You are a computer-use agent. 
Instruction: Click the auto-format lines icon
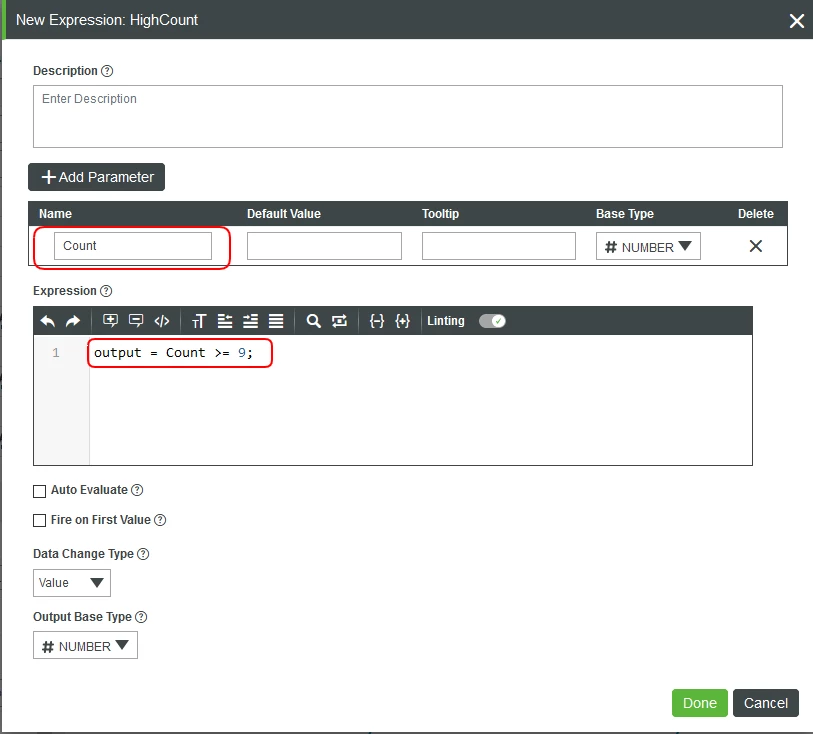click(x=276, y=321)
